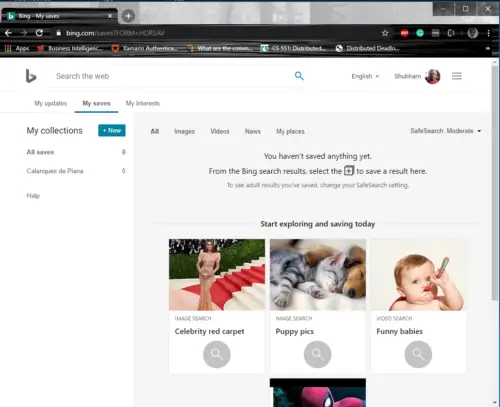500x407 pixels.
Task: Click the green Grammarly extension icon
Action: tap(420, 33)
